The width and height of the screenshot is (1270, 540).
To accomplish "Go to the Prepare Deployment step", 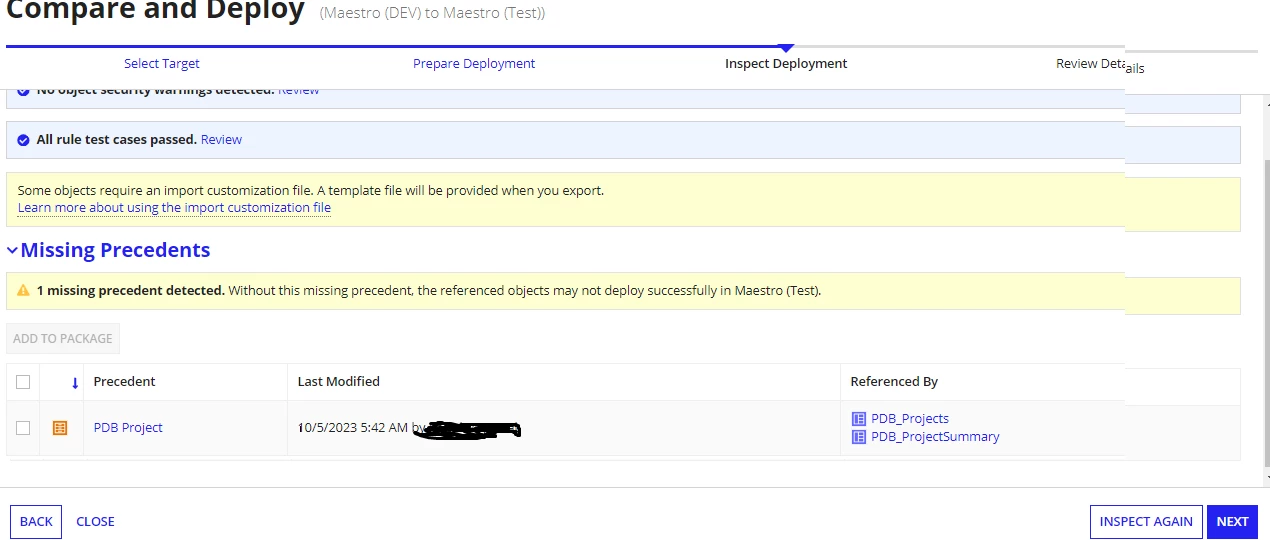I will point(474,63).
